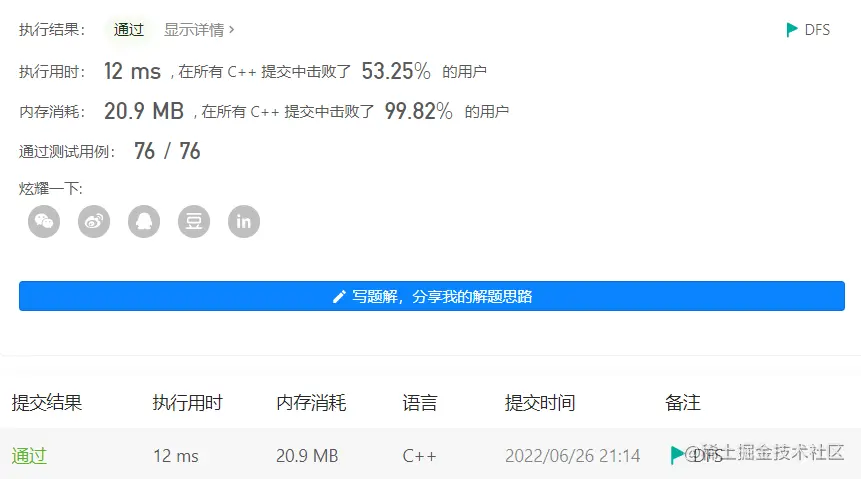This screenshot has height=479, width=861.
Task: Select the 执行用时 column header
Action: click(187, 403)
